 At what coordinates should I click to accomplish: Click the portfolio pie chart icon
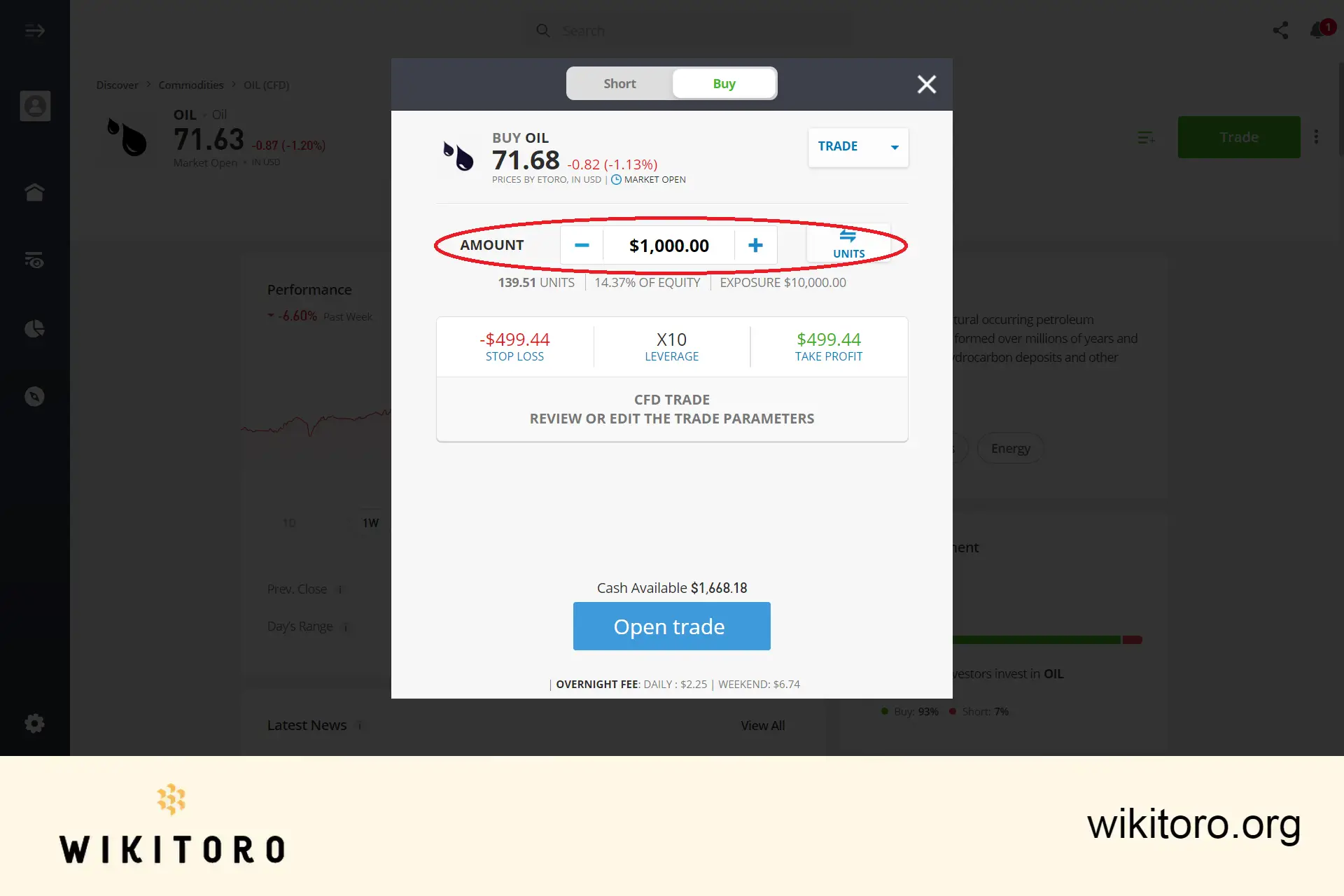[35, 328]
